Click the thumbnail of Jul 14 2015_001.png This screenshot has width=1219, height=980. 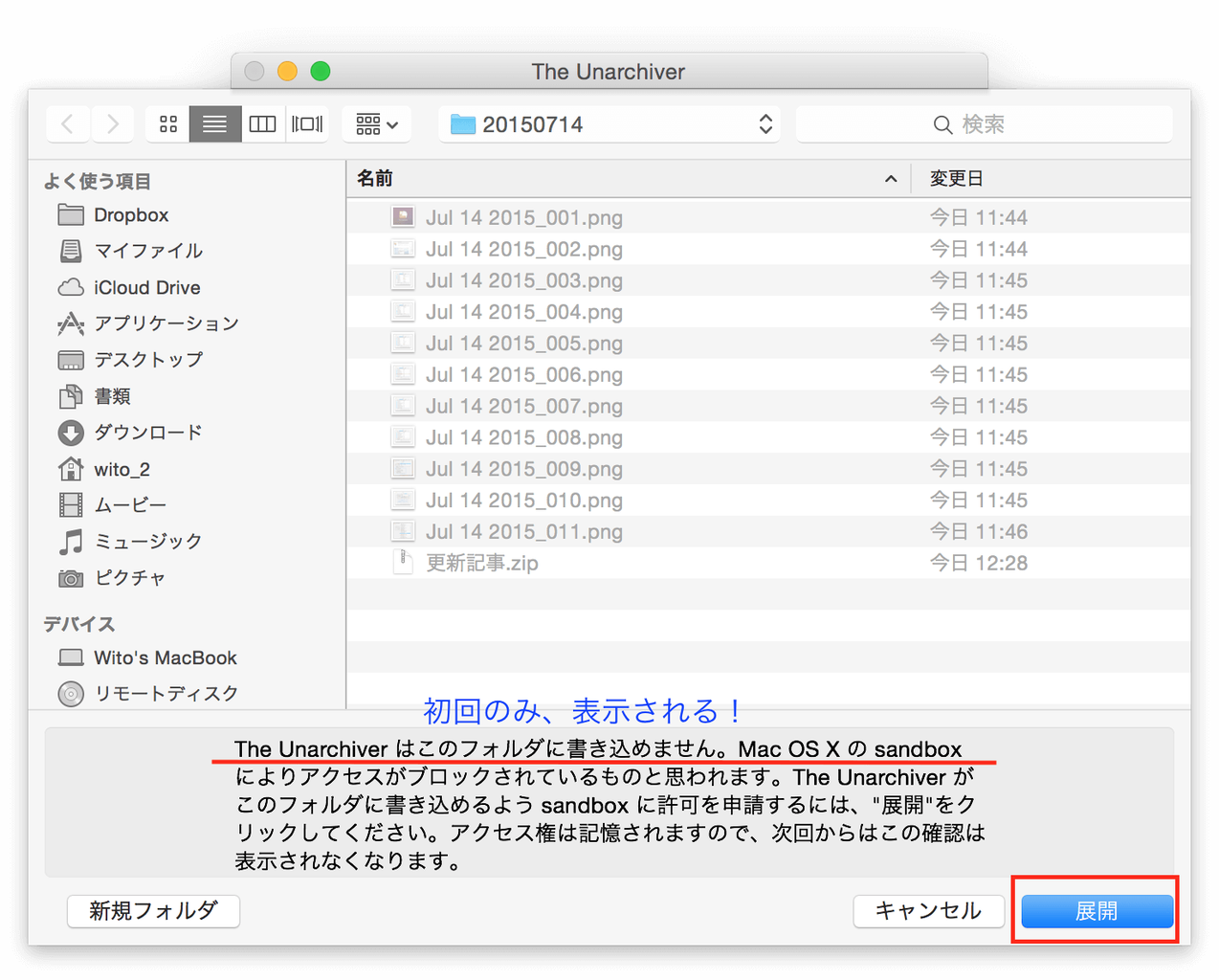(x=403, y=217)
